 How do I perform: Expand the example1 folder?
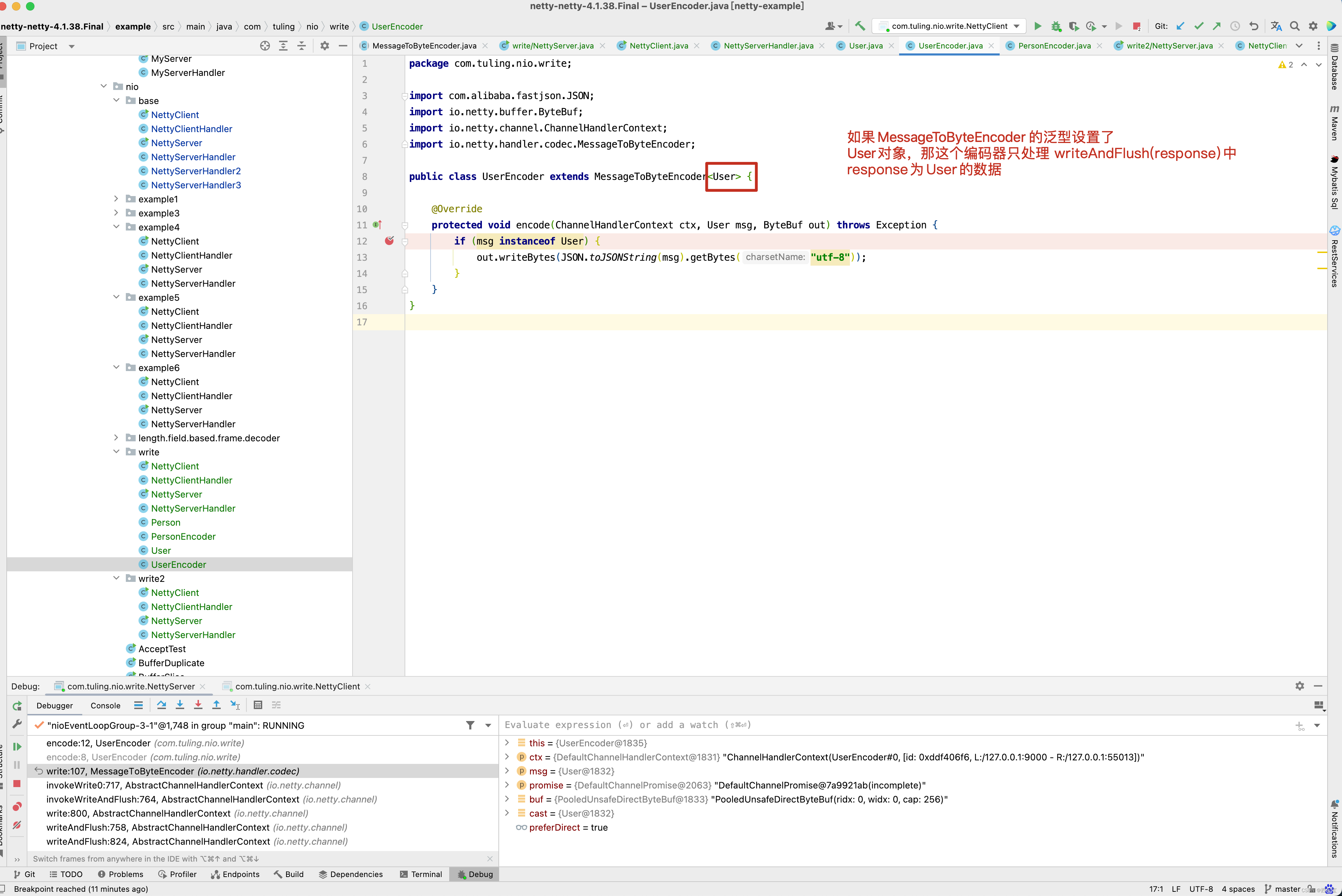(x=116, y=199)
